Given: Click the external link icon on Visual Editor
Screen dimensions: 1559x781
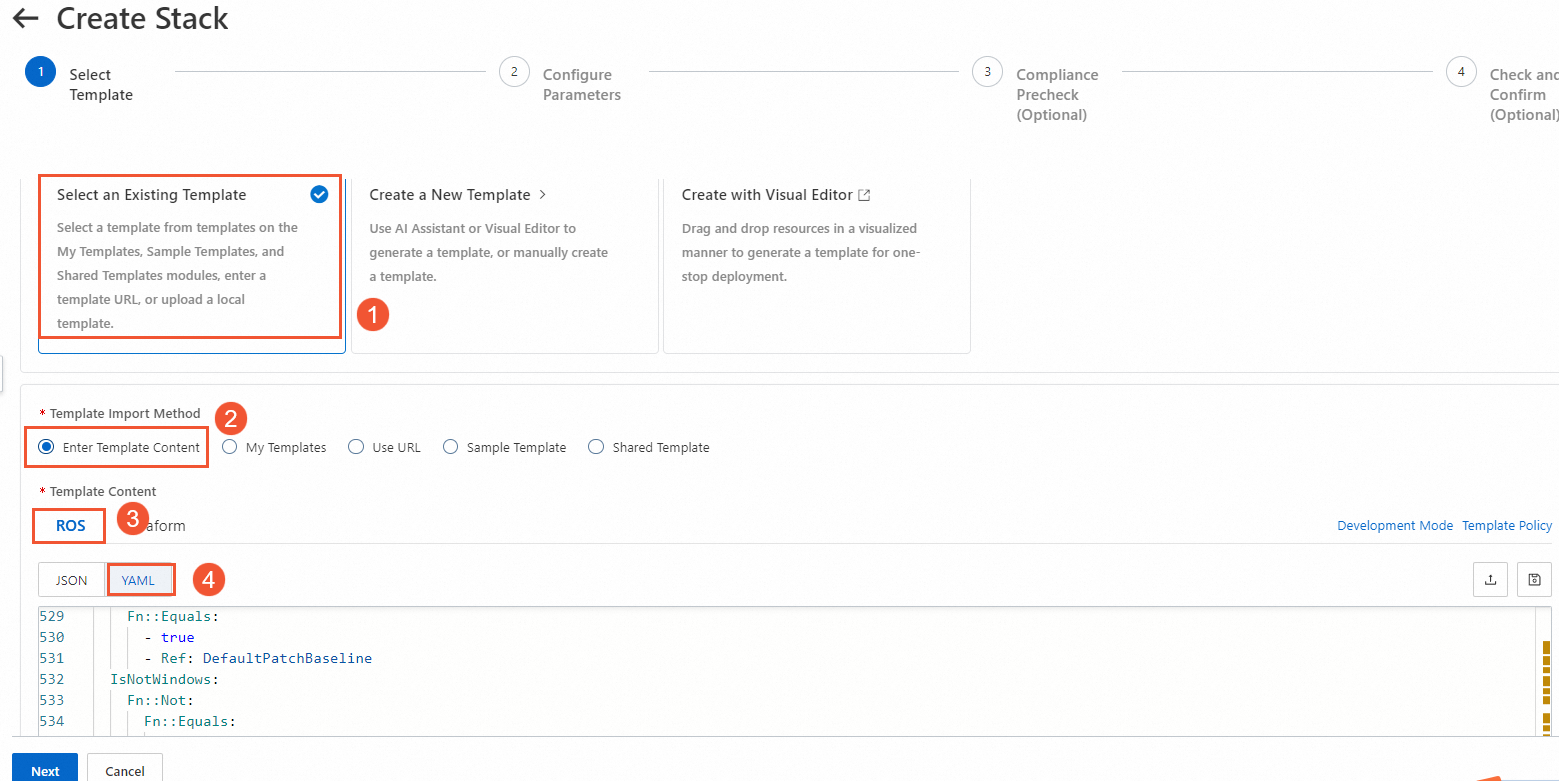Looking at the screenshot, I should click(x=865, y=195).
